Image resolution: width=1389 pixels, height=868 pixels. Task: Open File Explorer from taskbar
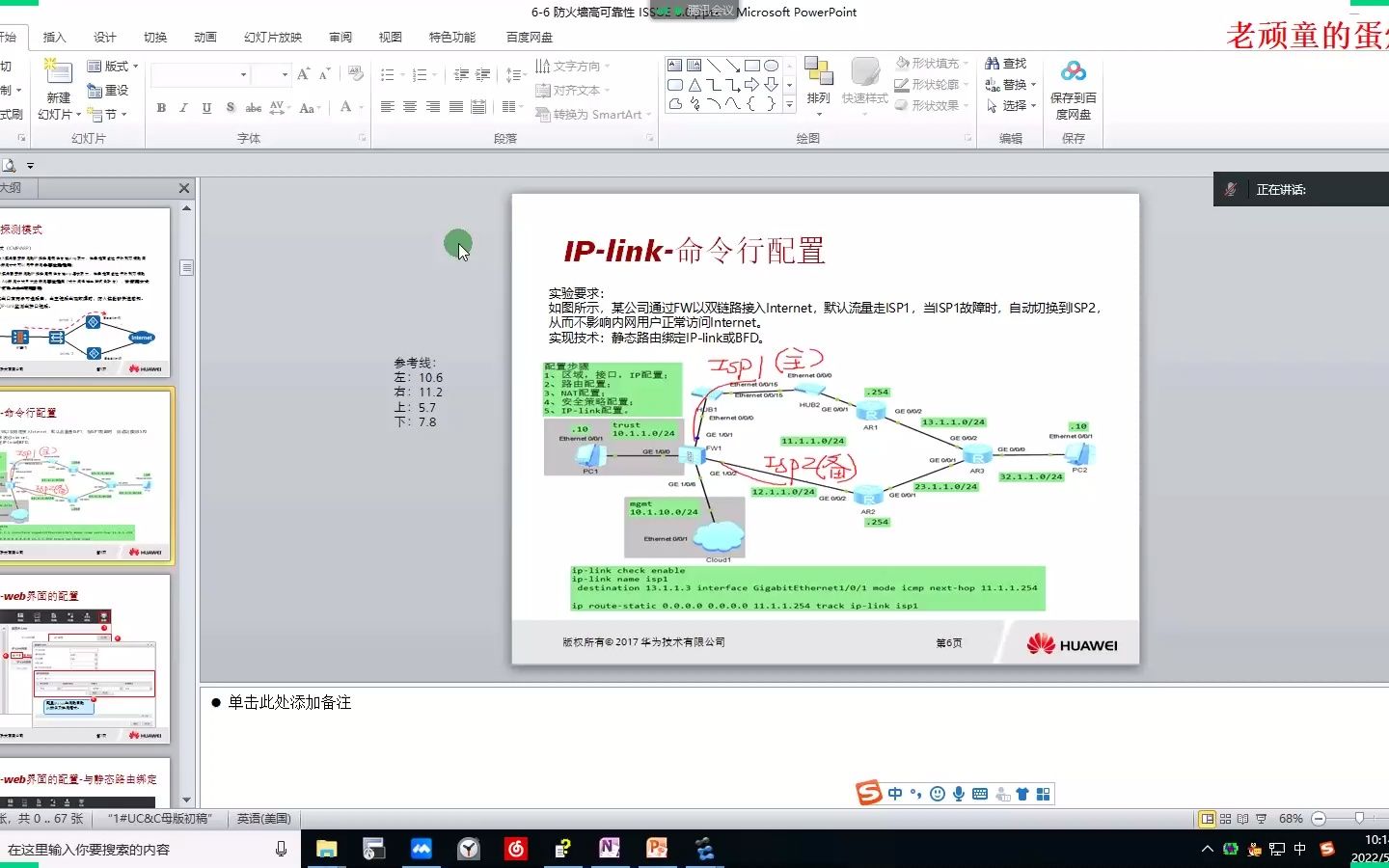tap(327, 849)
